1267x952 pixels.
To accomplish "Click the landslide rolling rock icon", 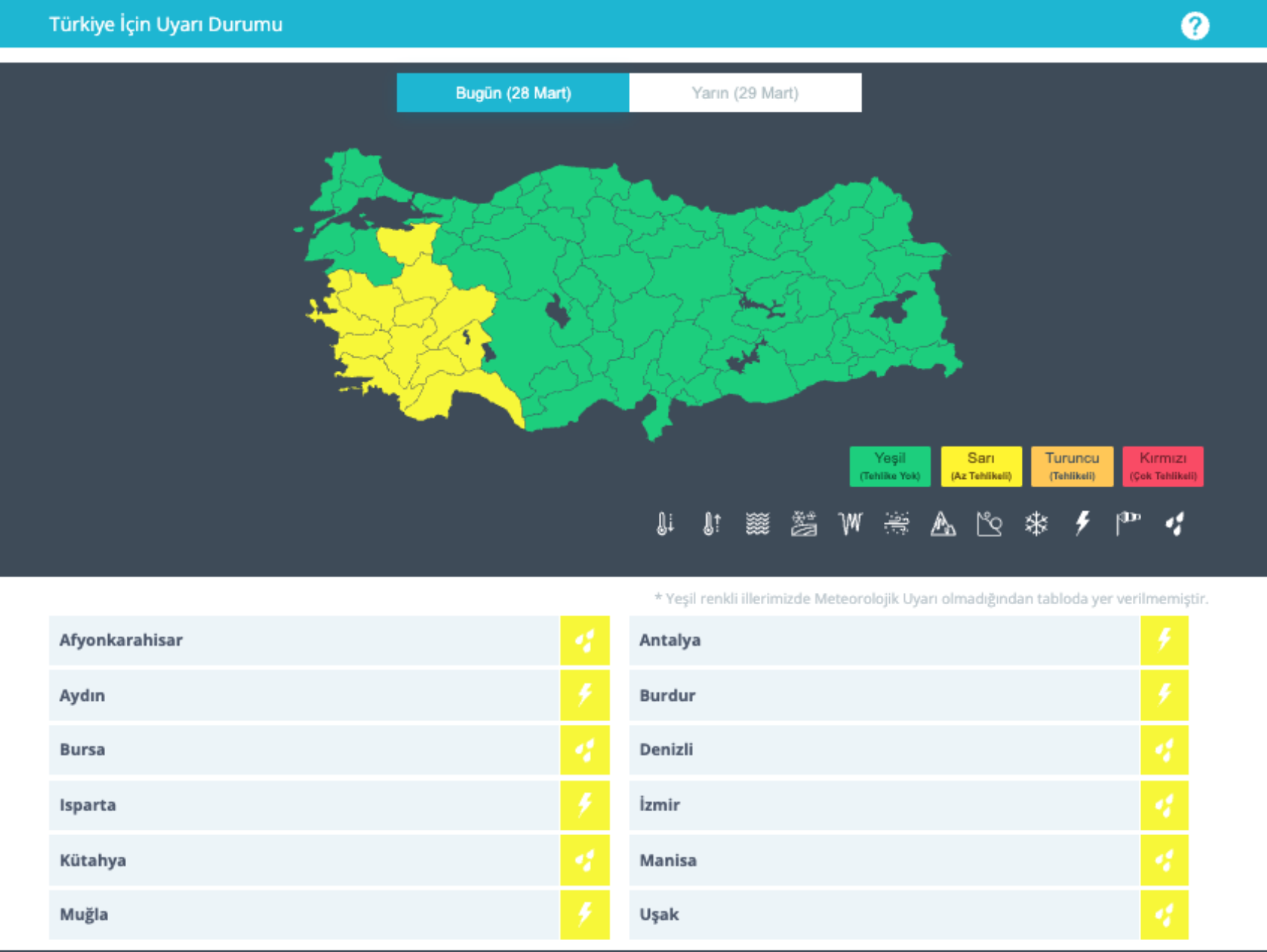I will pos(989,524).
